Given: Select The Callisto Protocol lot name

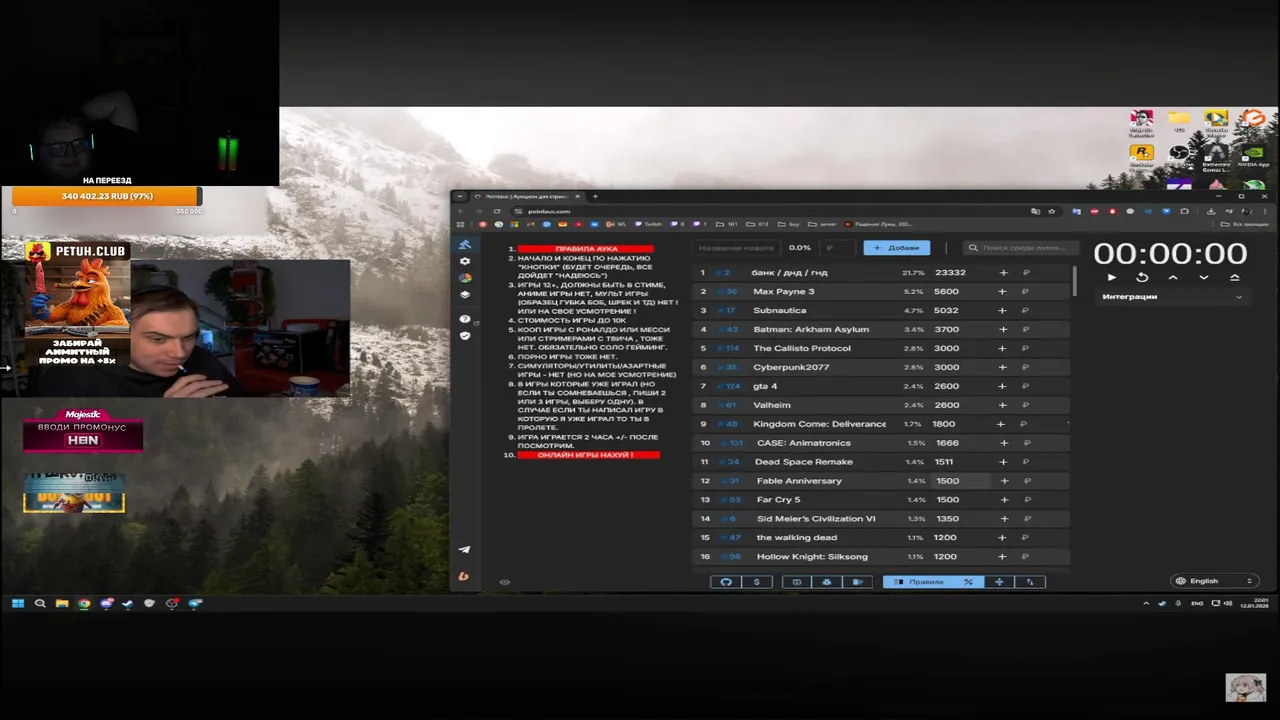Looking at the screenshot, I should pos(802,348).
